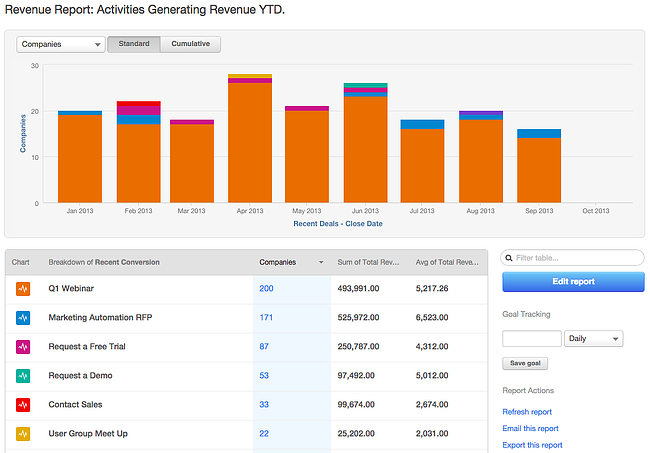650x453 pixels.
Task: Click the 6,523.00 average cell
Action: pyautogui.click(x=432, y=317)
